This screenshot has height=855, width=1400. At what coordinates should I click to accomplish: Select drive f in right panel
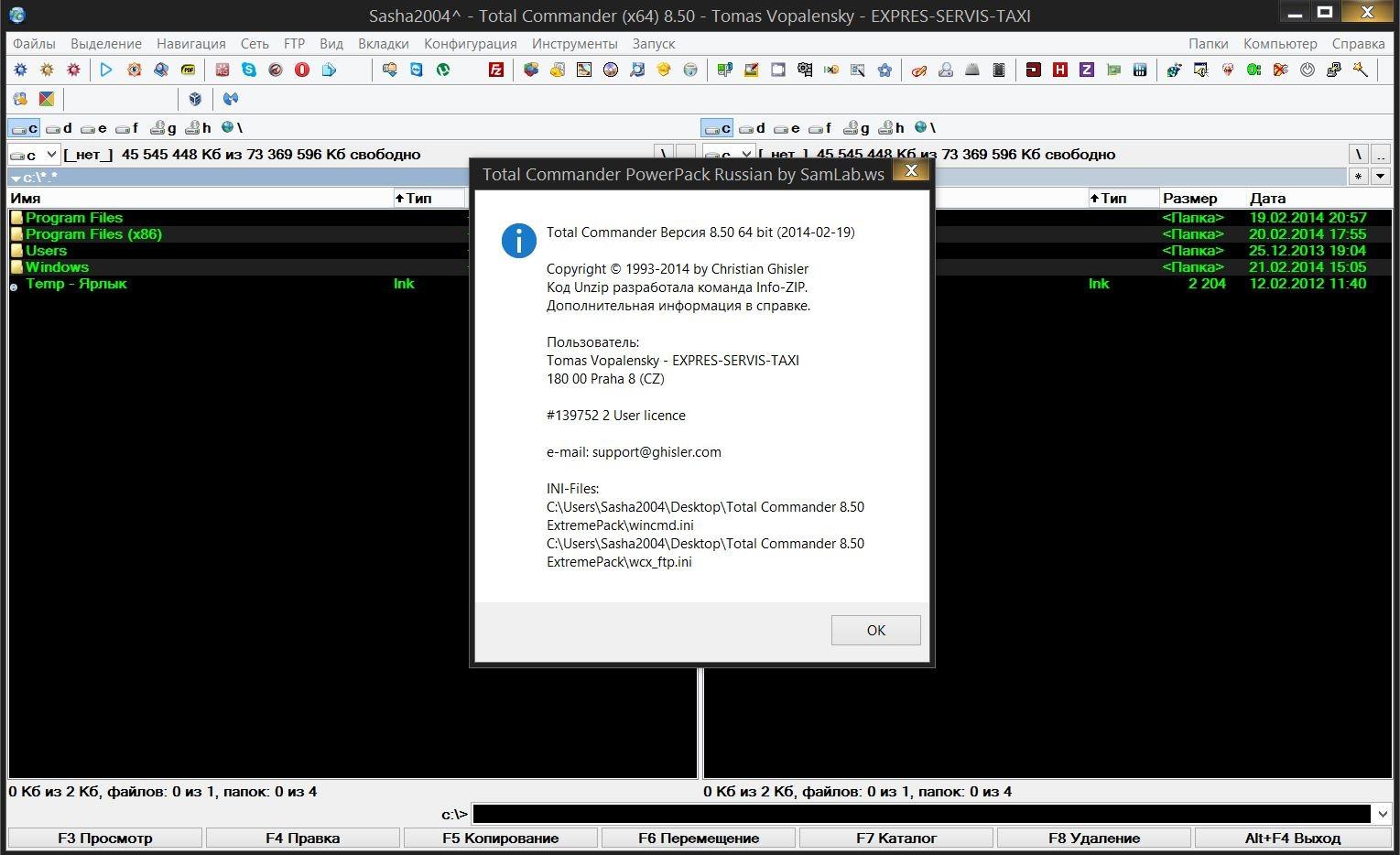(x=821, y=128)
